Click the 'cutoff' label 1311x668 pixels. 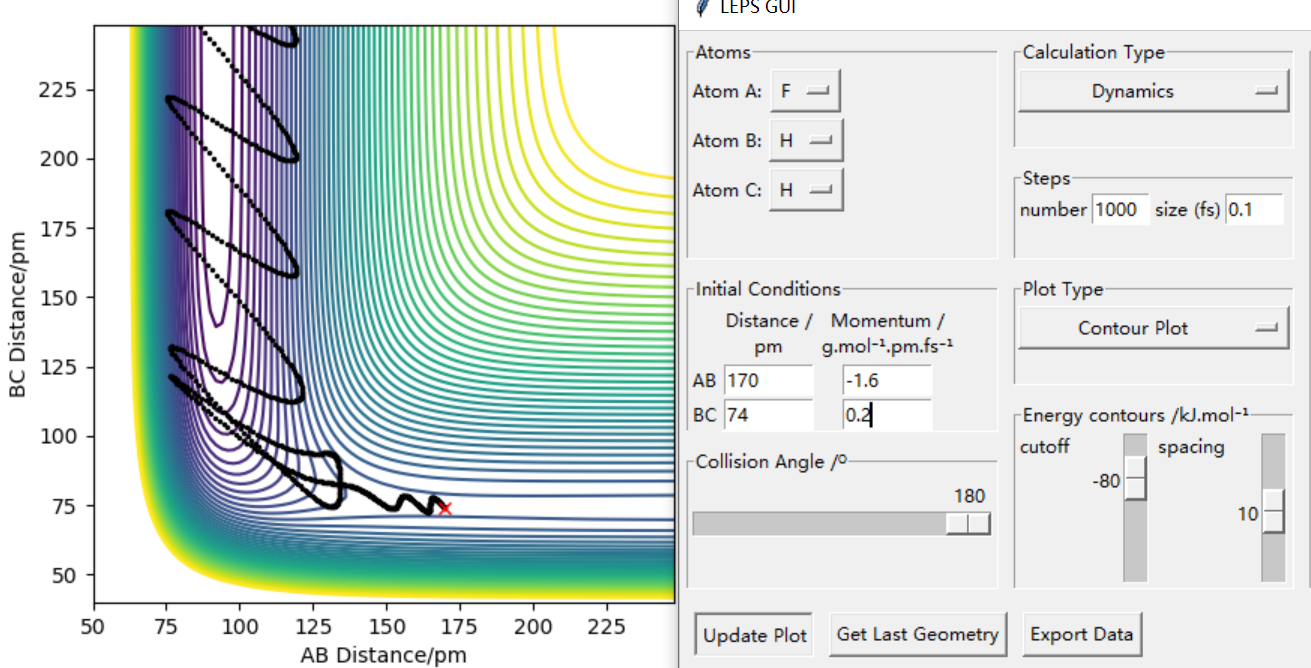(1045, 447)
